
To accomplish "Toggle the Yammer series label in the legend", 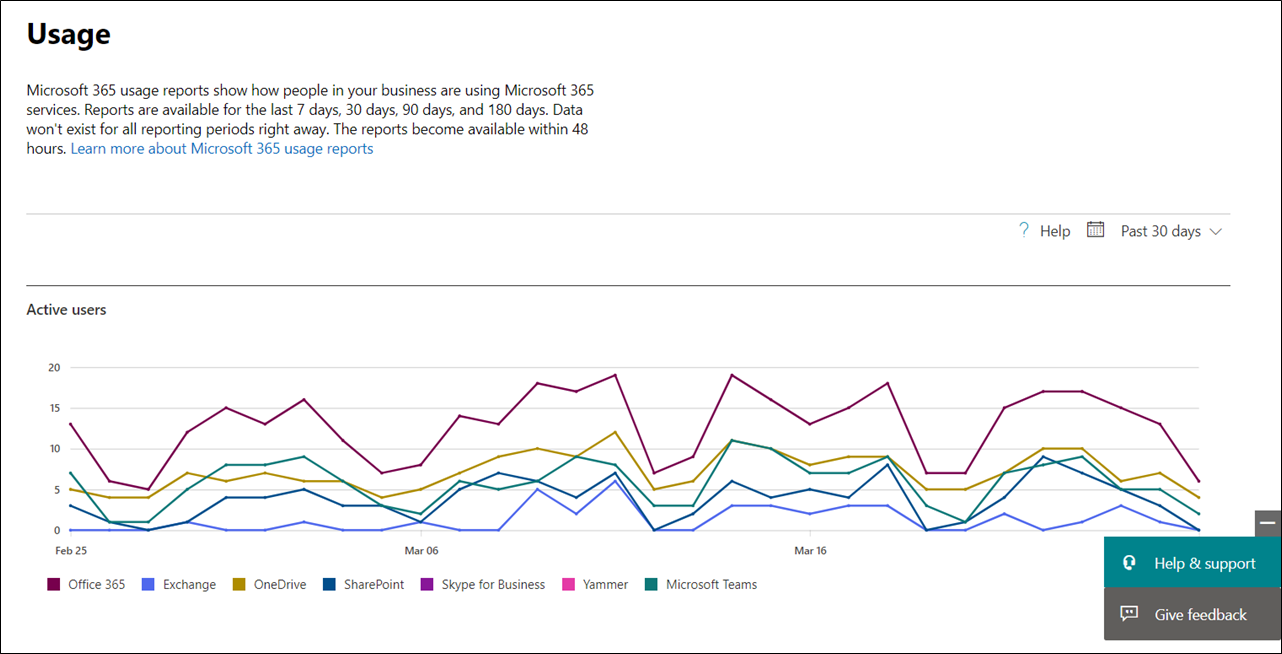I will [x=603, y=584].
